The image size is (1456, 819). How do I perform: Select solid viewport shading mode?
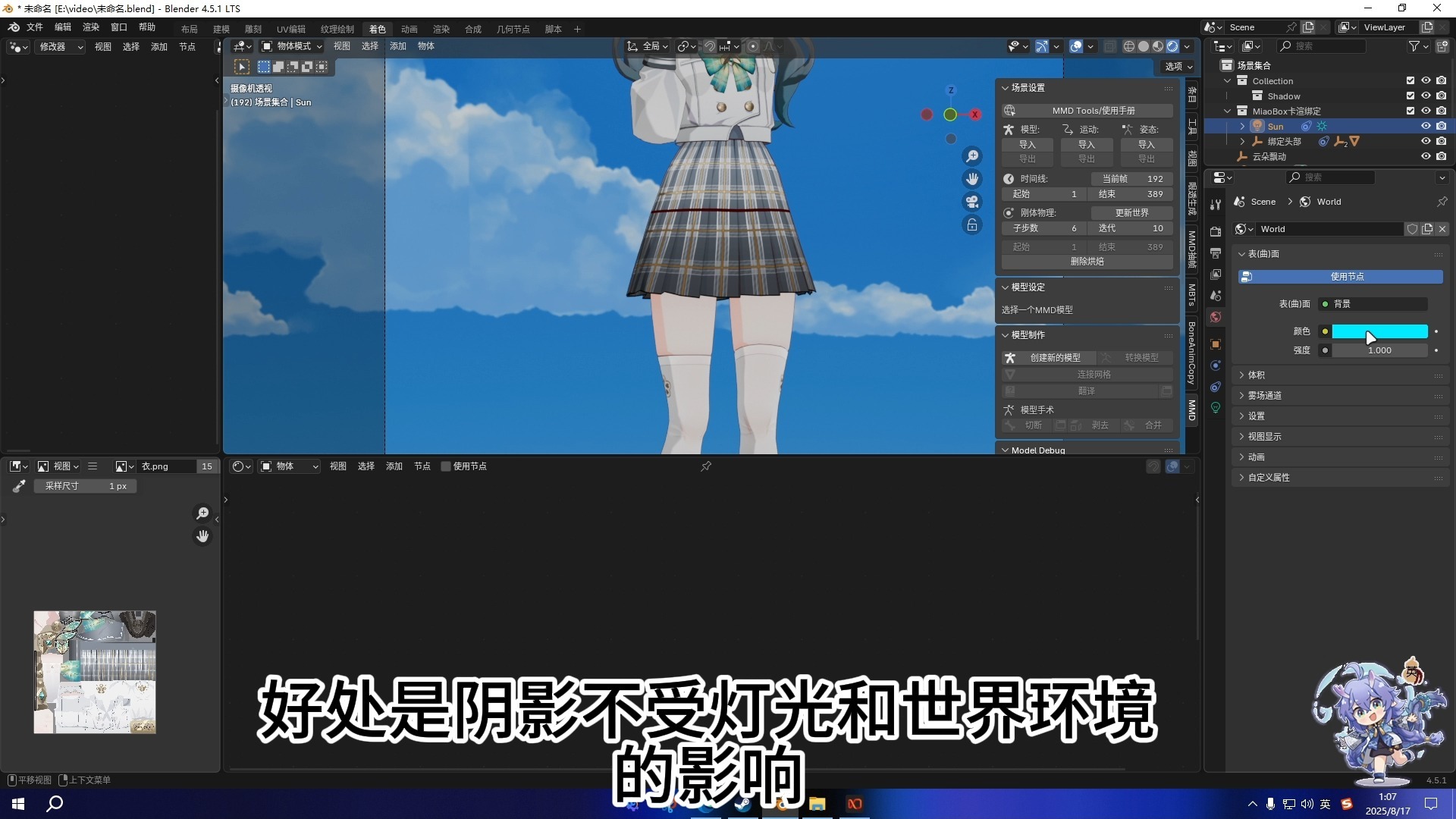tap(1144, 46)
